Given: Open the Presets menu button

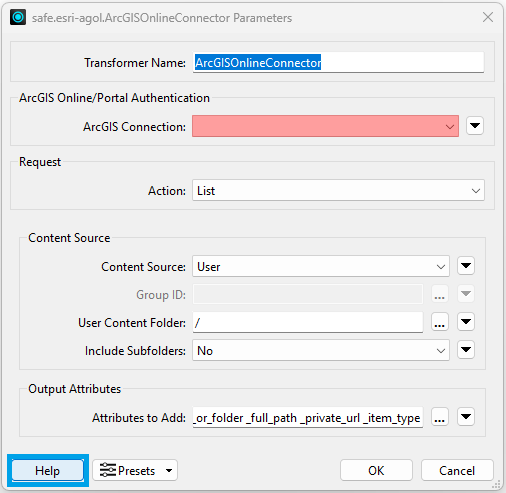Looking at the screenshot, I should point(135,470).
